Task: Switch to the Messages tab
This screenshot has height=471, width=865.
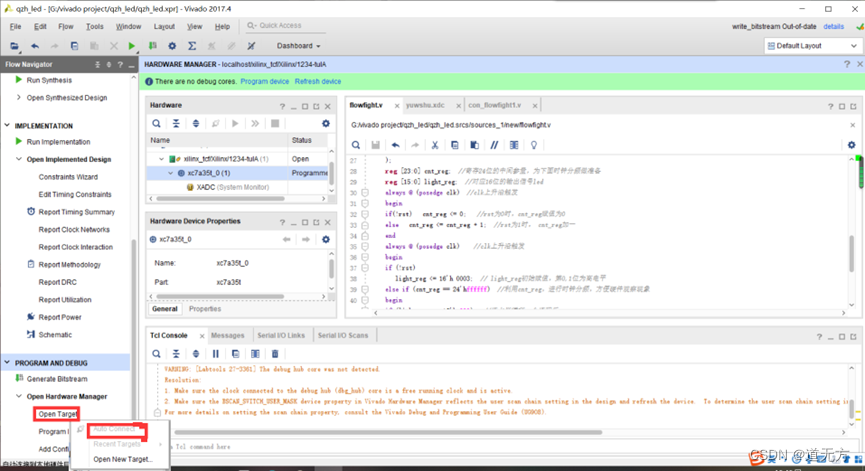Action: 227,335
